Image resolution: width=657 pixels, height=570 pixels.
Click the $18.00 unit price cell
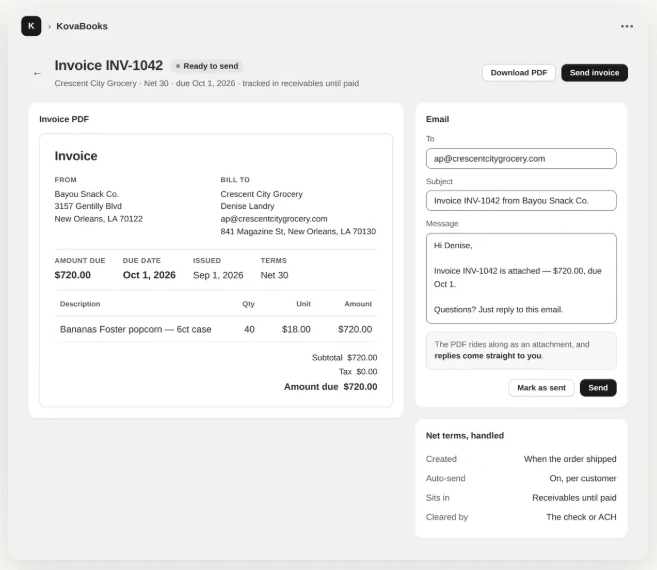click(x=296, y=329)
